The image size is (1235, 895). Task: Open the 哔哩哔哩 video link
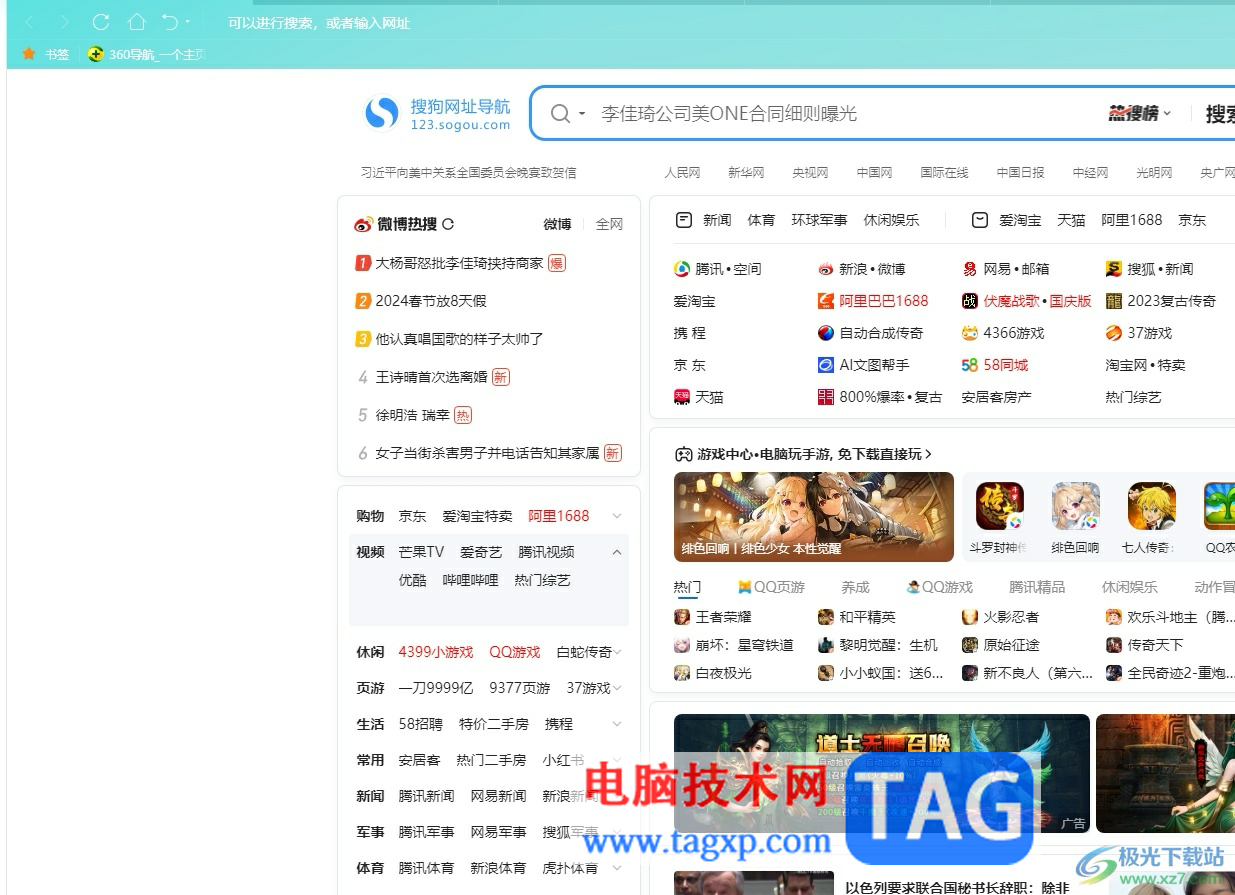[471, 580]
